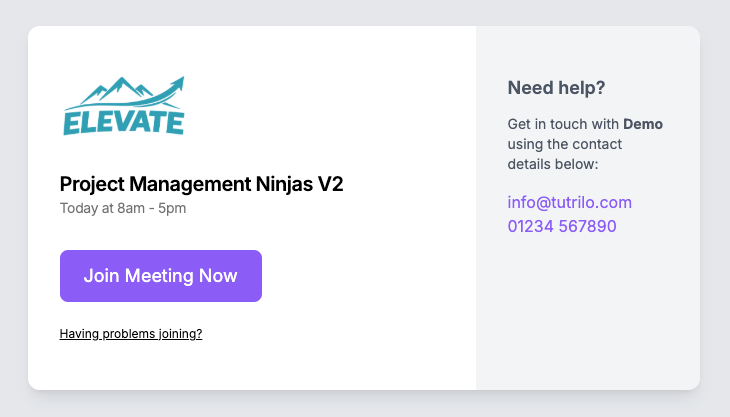Click the ELEVATE wordmark text

(123, 122)
